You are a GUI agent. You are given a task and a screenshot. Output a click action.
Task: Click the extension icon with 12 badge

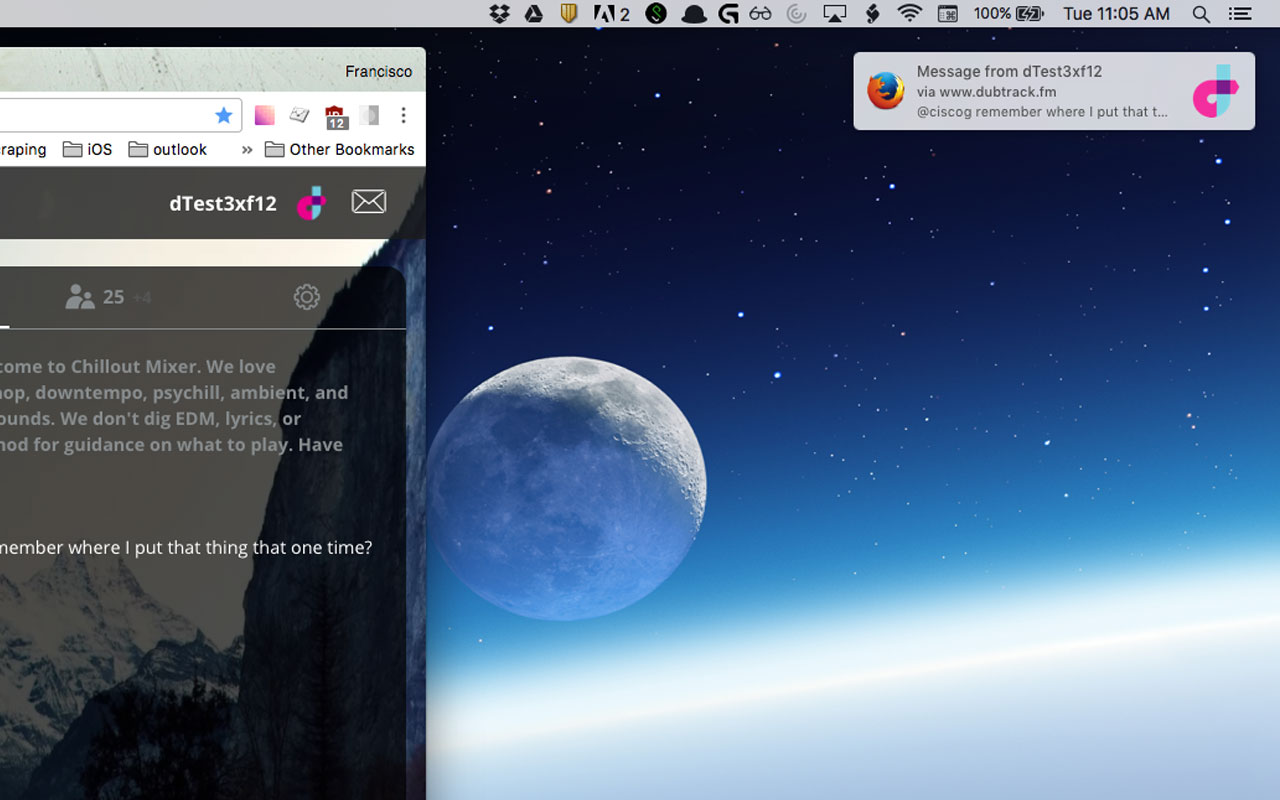335,117
